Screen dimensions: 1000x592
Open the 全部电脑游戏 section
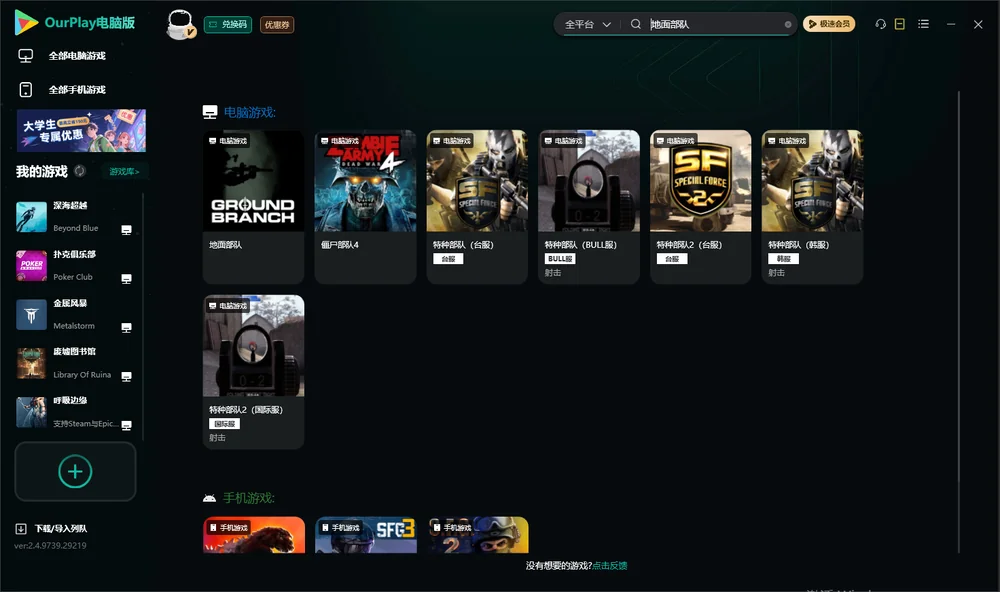click(62, 56)
